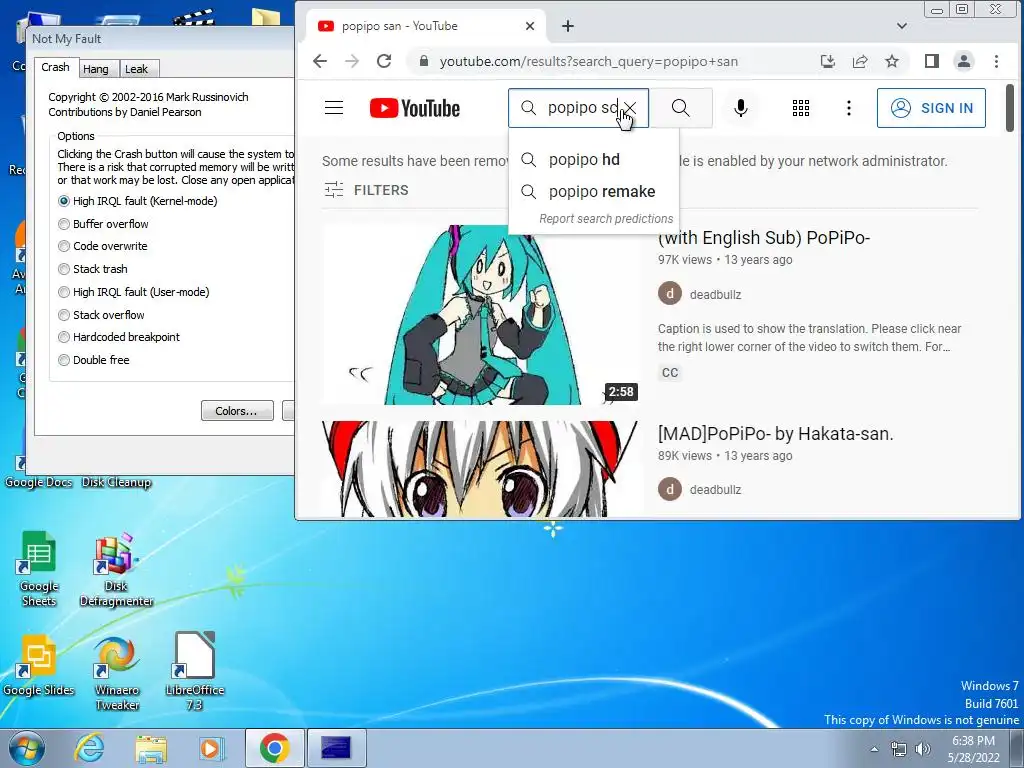The width and height of the screenshot is (1024, 768).
Task: Switch to Crash tab in Not My Fault
Action: click(x=56, y=67)
